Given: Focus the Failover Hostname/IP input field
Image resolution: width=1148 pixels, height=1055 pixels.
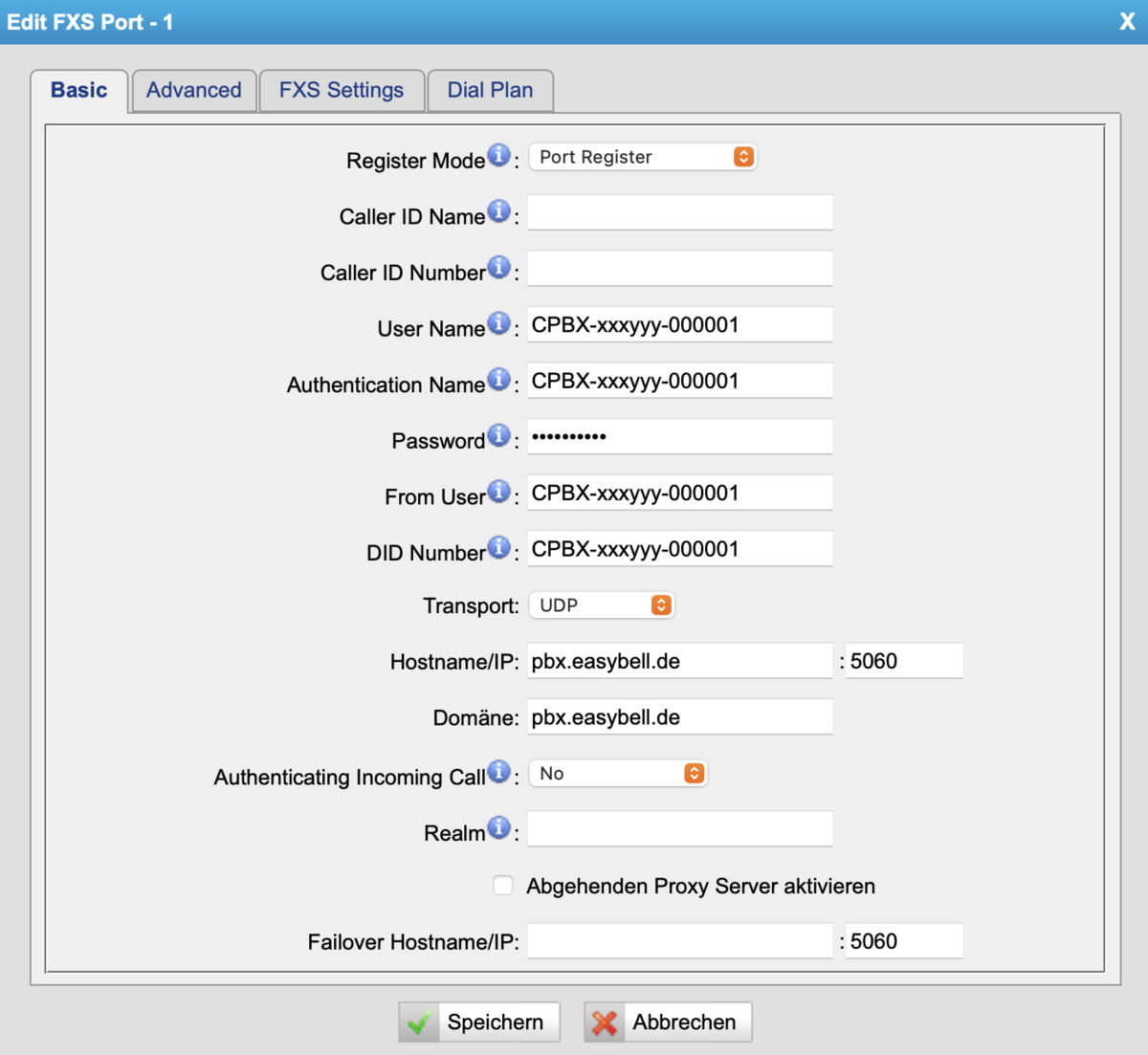Looking at the screenshot, I should [x=679, y=941].
